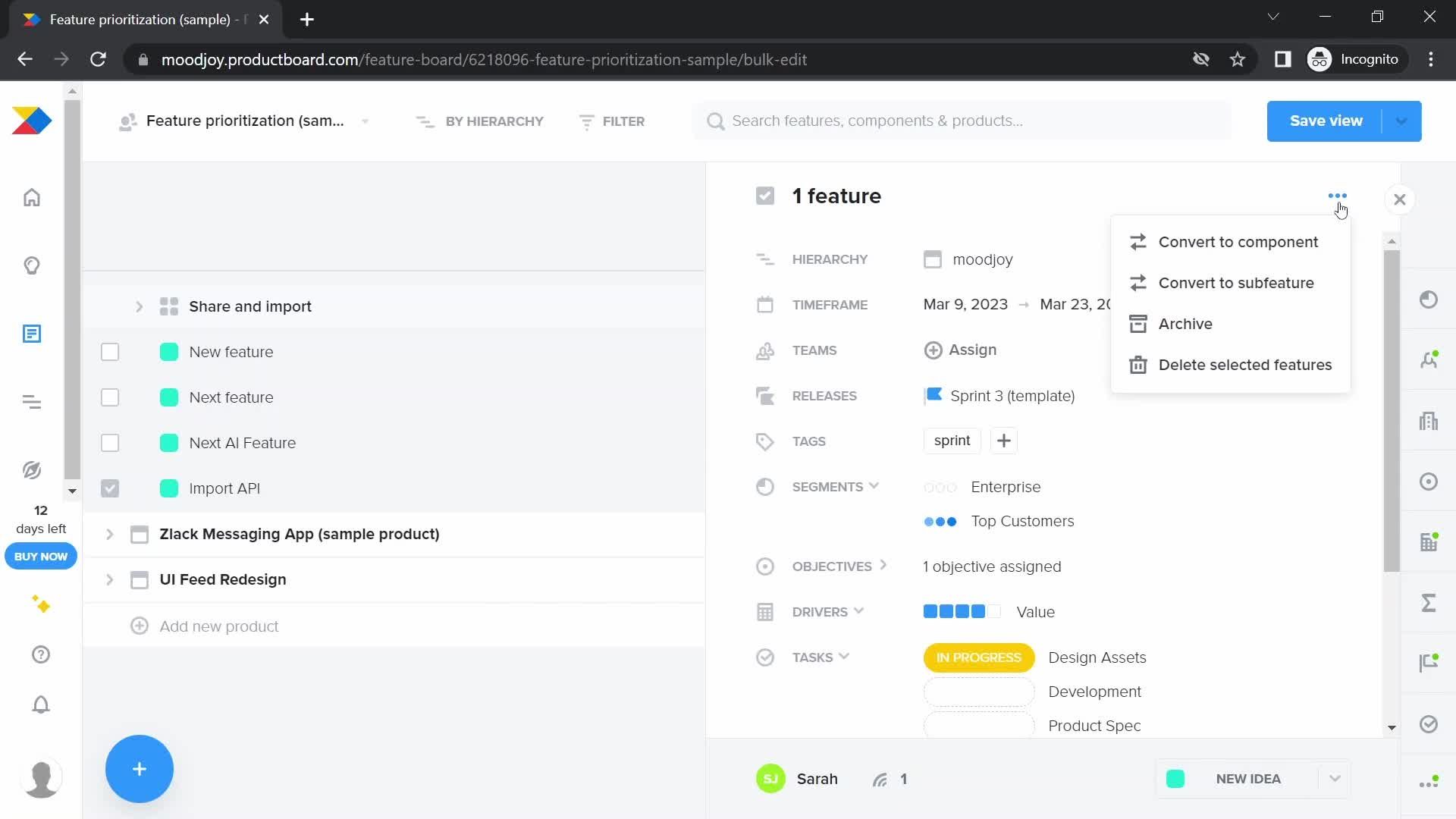Open the objectives target icon on right rail

[1429, 482]
